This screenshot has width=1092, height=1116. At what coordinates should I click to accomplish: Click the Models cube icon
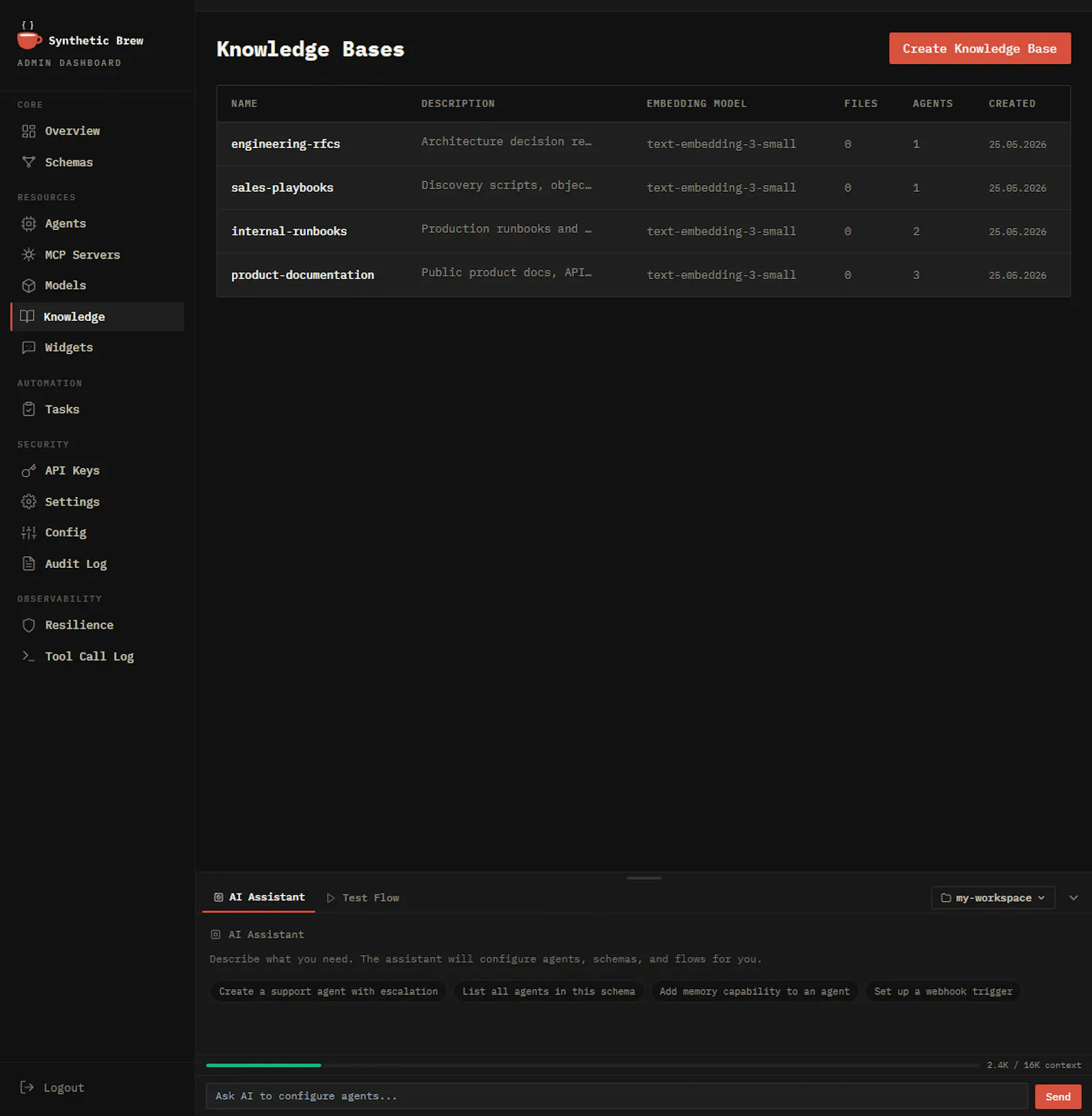coord(29,285)
